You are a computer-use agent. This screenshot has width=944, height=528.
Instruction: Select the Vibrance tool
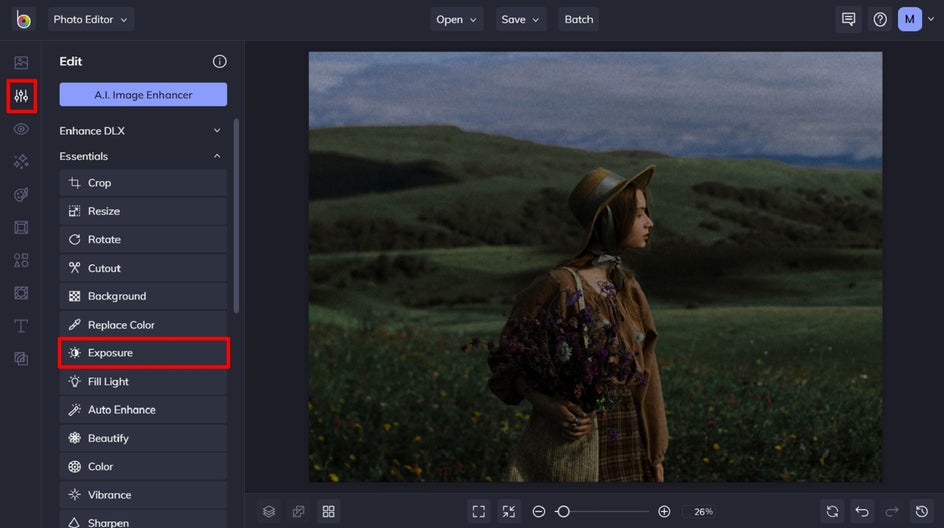143,495
